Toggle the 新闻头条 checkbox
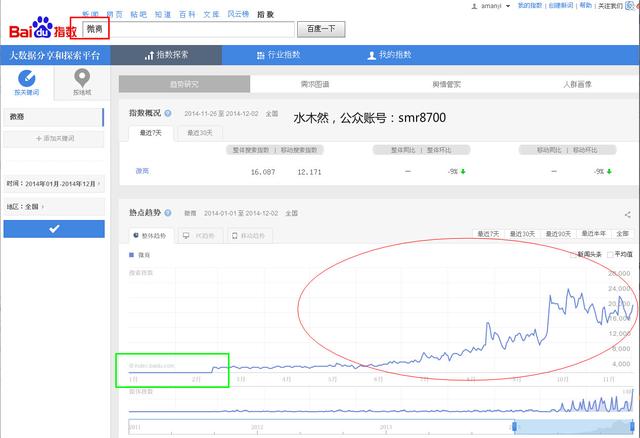This screenshot has width=640, height=438. 573,255
